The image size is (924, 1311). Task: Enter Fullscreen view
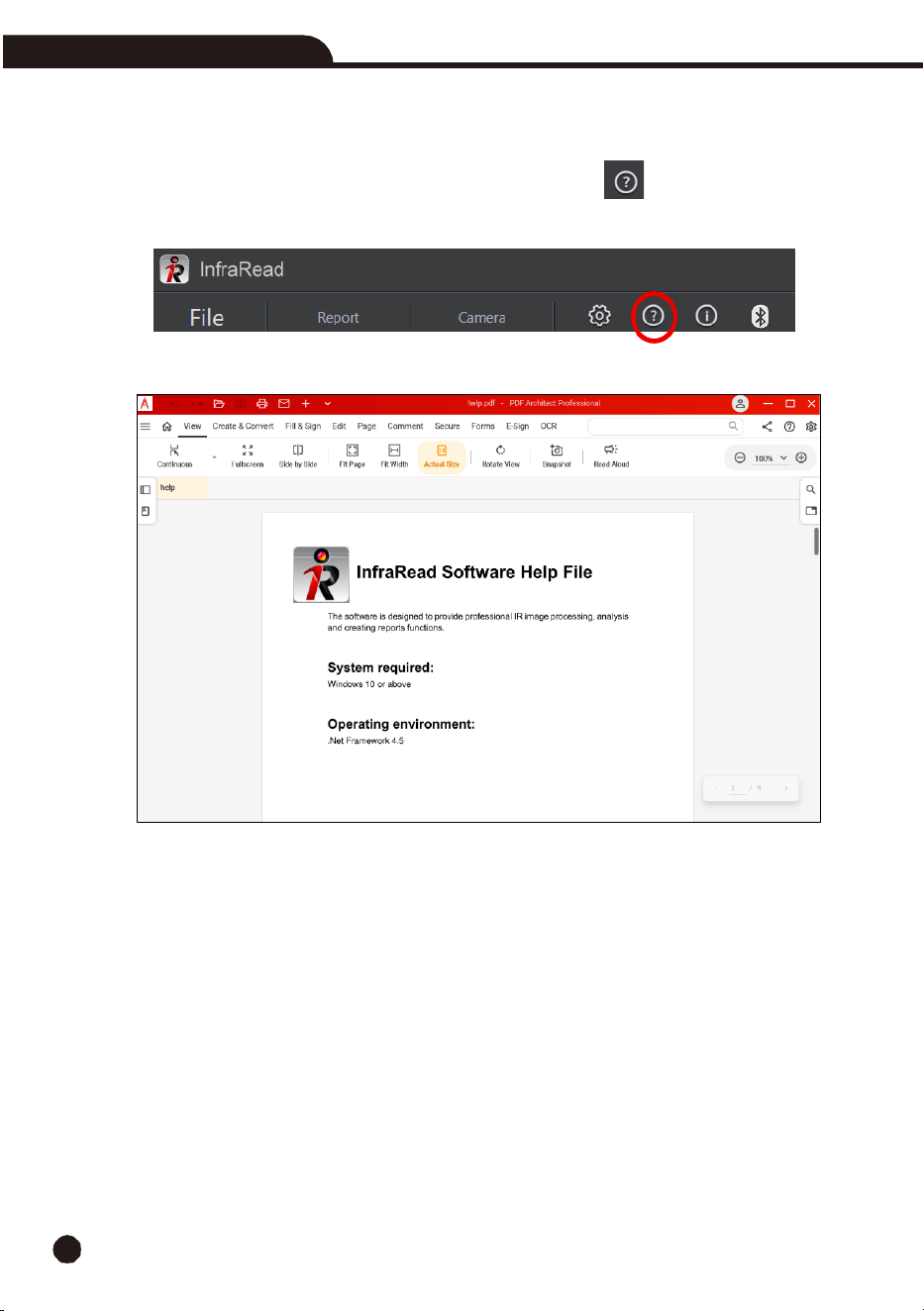248,456
